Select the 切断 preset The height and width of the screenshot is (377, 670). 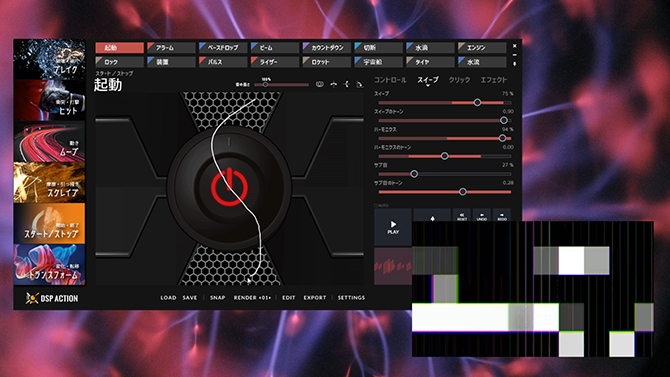pos(378,47)
